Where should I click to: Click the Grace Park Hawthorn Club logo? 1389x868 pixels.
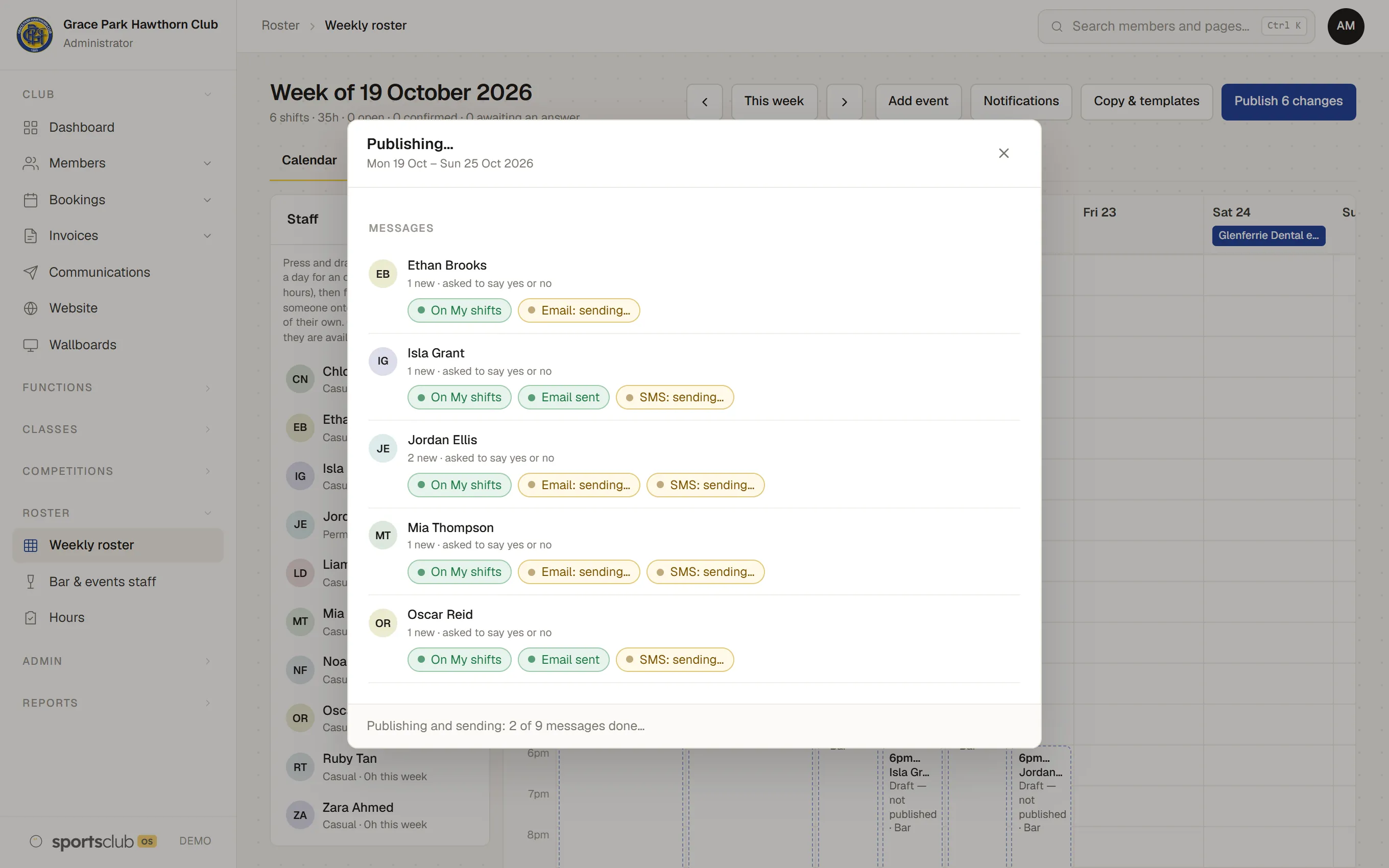click(34, 34)
